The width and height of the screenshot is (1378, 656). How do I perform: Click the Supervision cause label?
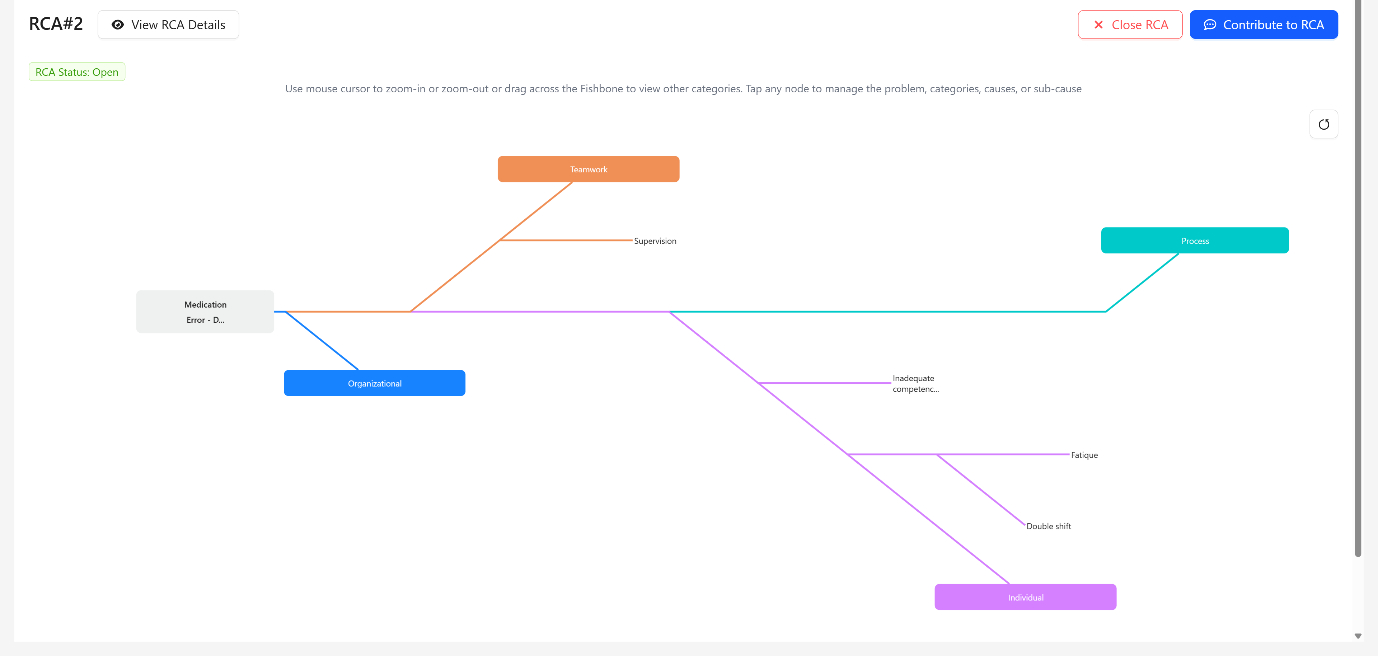(655, 241)
